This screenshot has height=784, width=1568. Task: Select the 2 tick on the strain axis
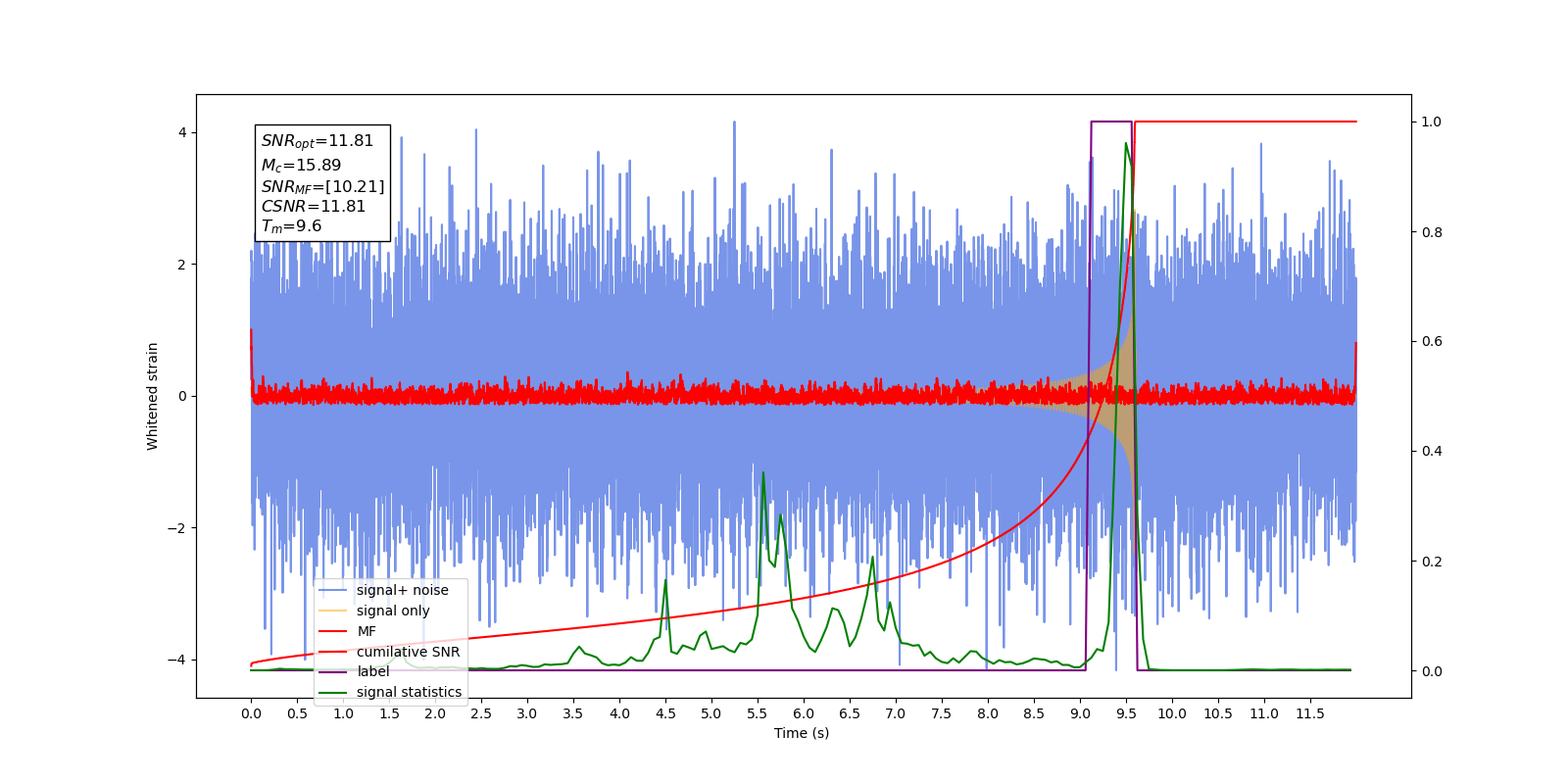click(181, 265)
